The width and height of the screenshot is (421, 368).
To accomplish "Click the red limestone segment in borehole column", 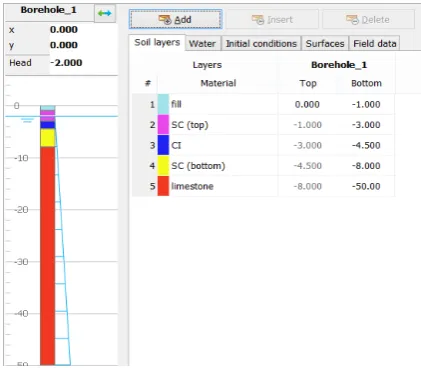I will pyautogui.click(x=48, y=256).
